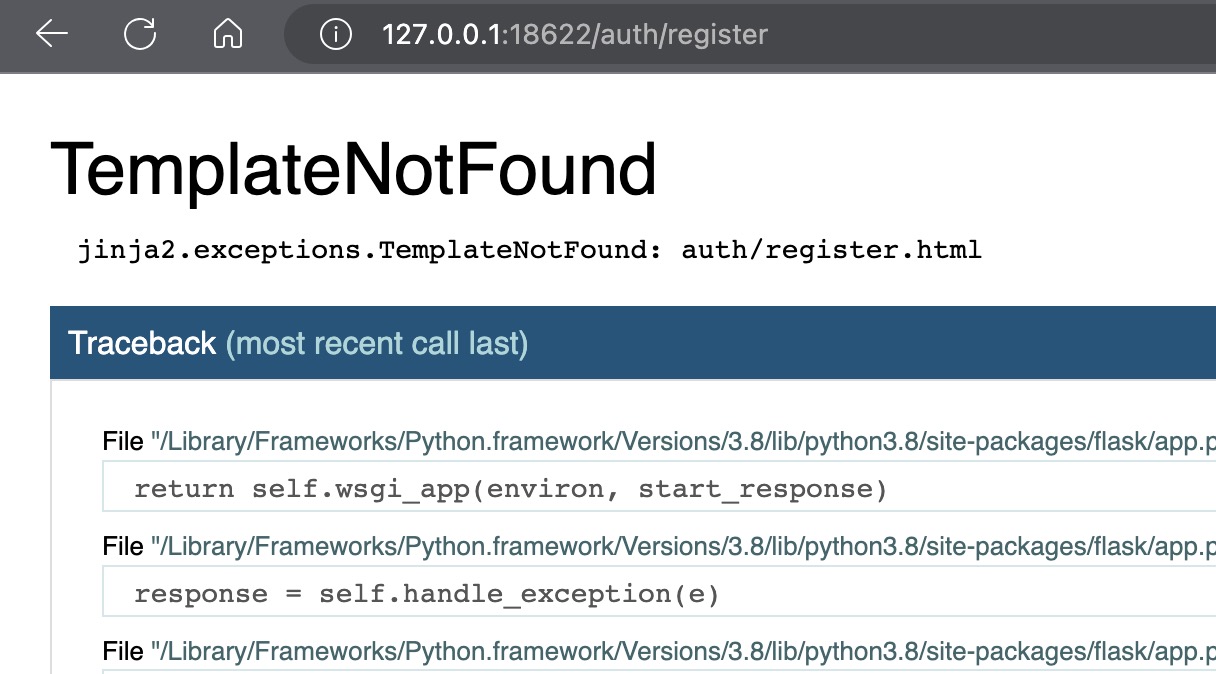
Task: Open the browser home page icon
Action: tap(229, 34)
